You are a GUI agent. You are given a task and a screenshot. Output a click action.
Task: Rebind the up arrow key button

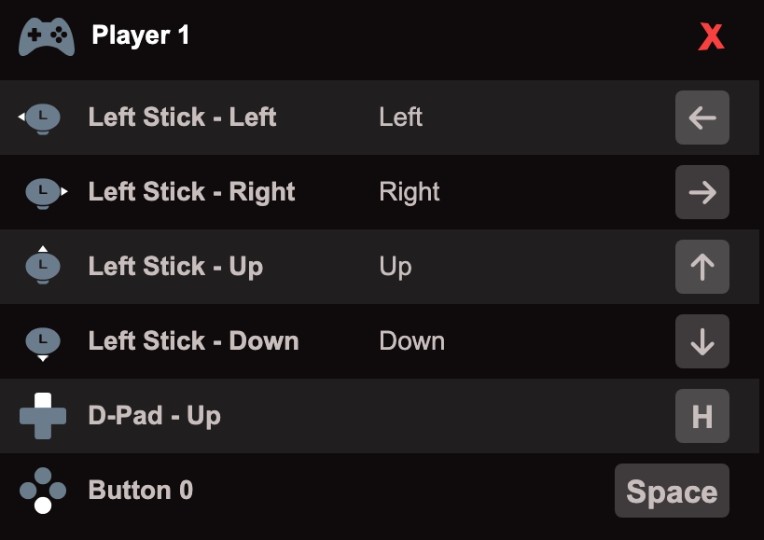[702, 267]
